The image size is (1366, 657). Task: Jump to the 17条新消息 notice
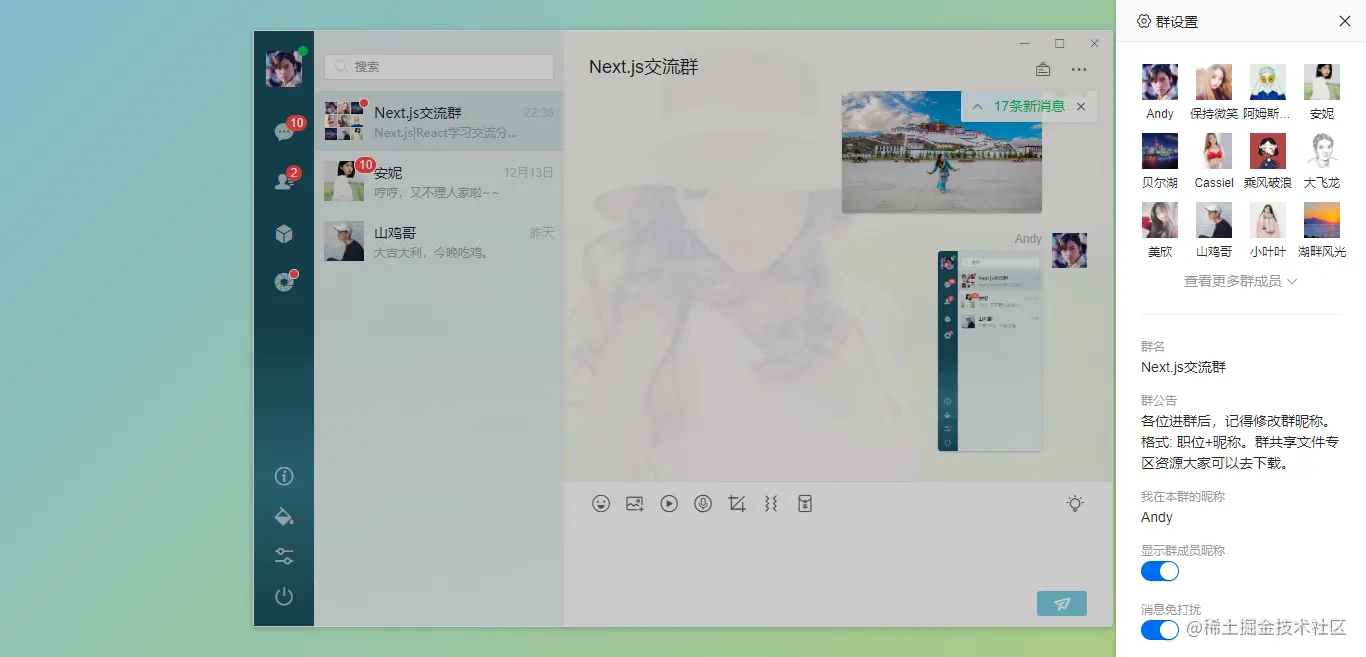click(1029, 106)
